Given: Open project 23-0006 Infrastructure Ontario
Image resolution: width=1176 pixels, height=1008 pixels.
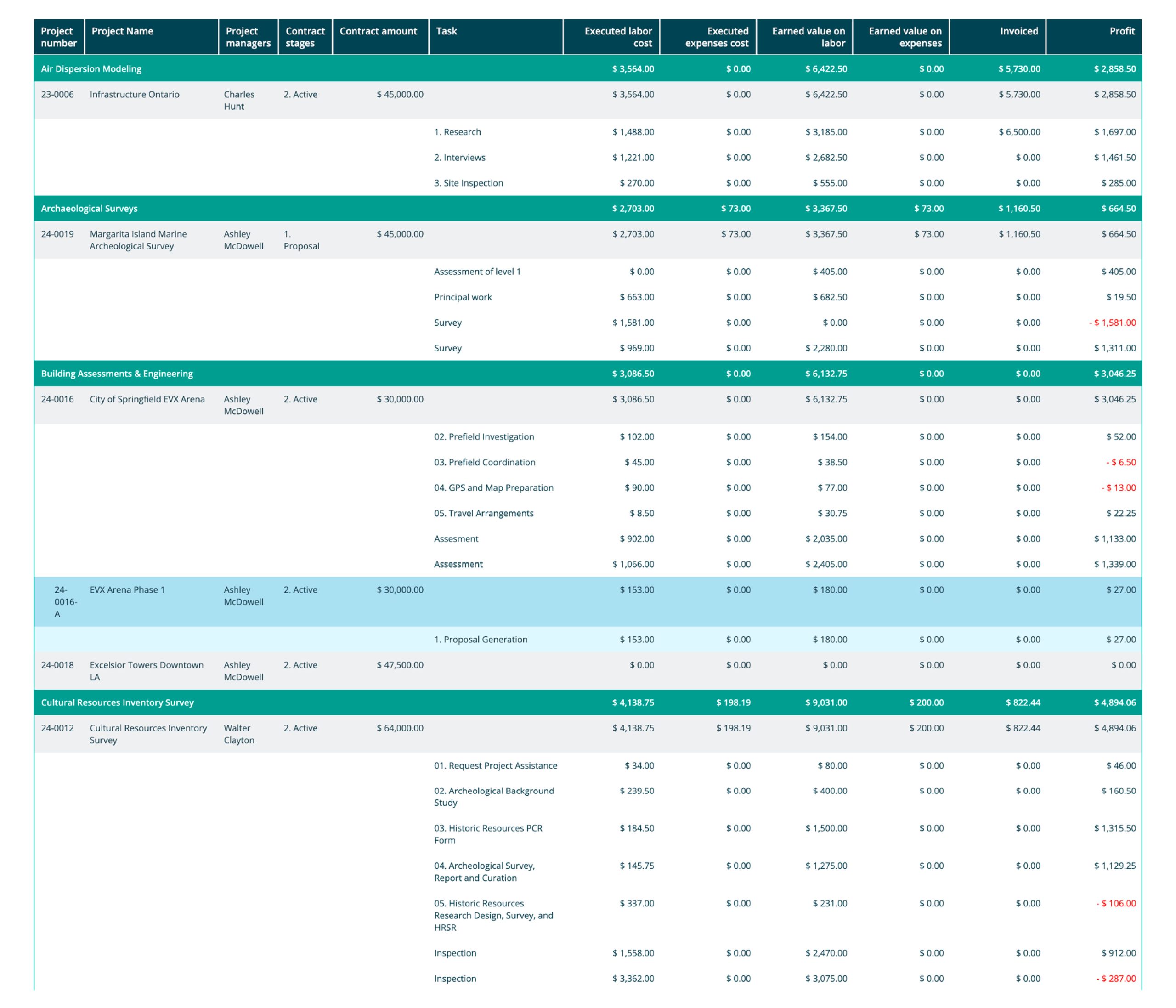Looking at the screenshot, I should pos(135,95).
